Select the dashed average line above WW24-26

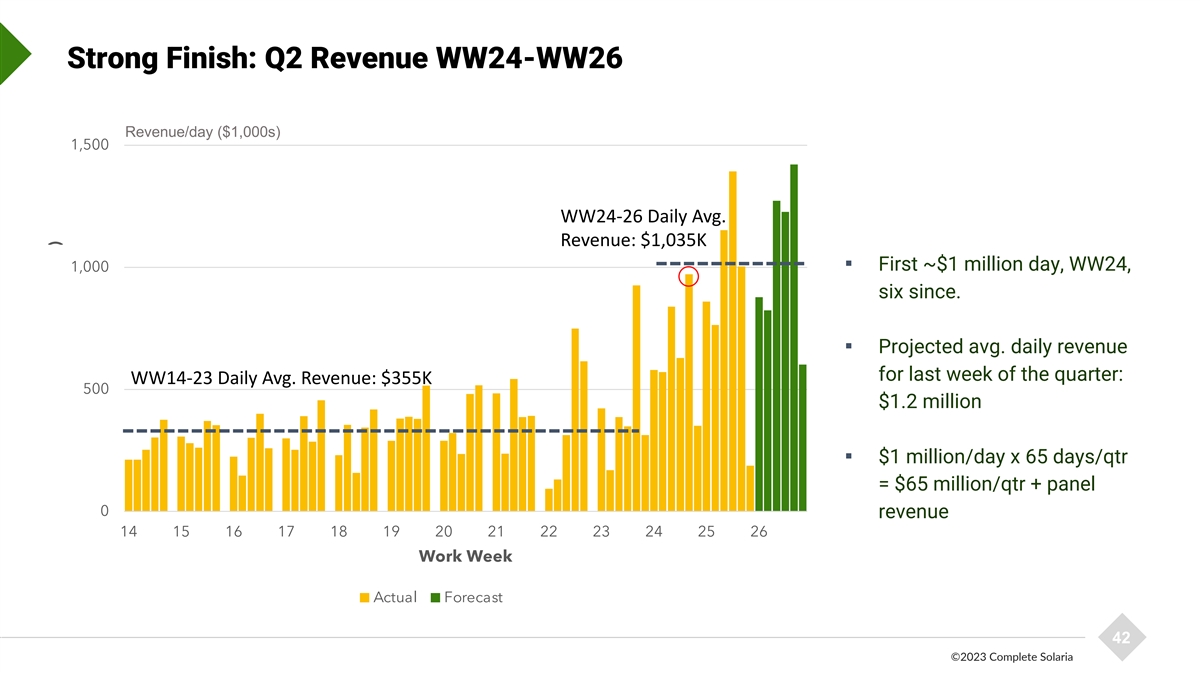pos(730,263)
